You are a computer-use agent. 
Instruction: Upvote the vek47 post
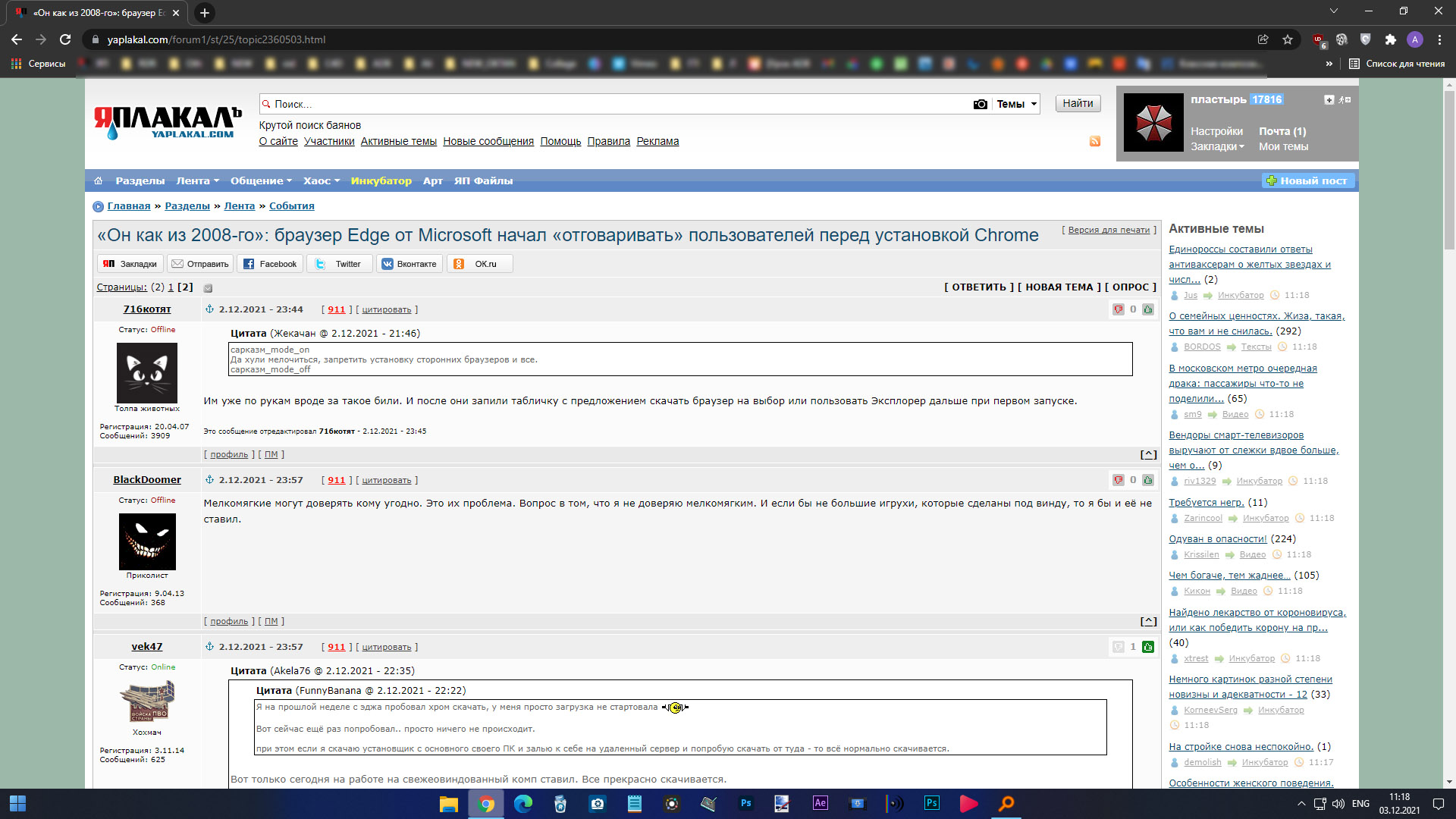pyautogui.click(x=1148, y=647)
